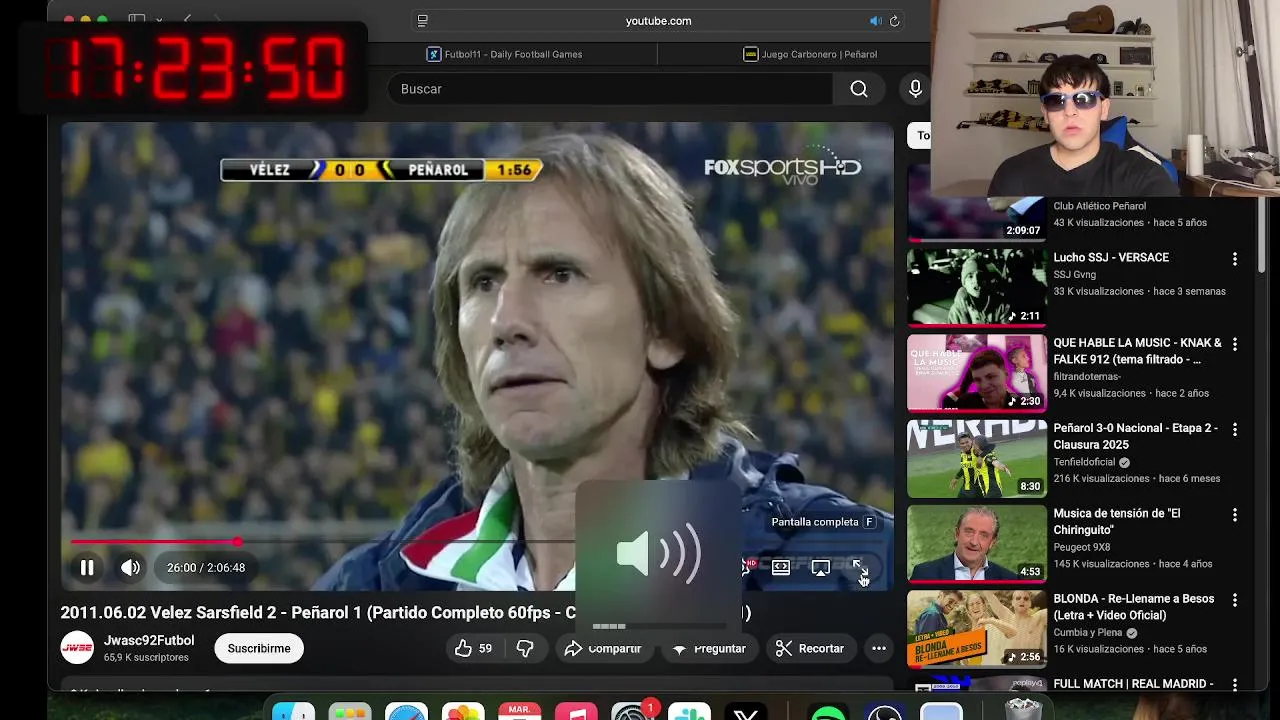Open Music app from the Dock
The width and height of the screenshot is (1280, 720).
[x=576, y=712]
